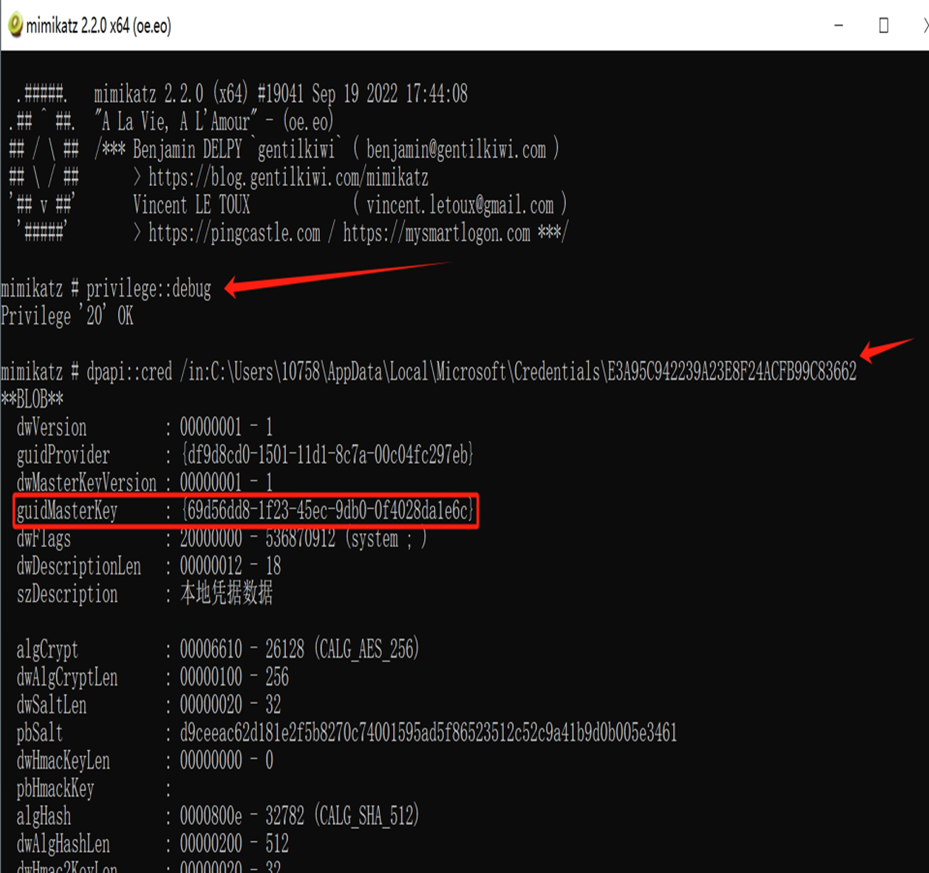Click the URL https://blog.gentilkiwi.com/mimikatz
The image size is (929, 873).
(288, 177)
